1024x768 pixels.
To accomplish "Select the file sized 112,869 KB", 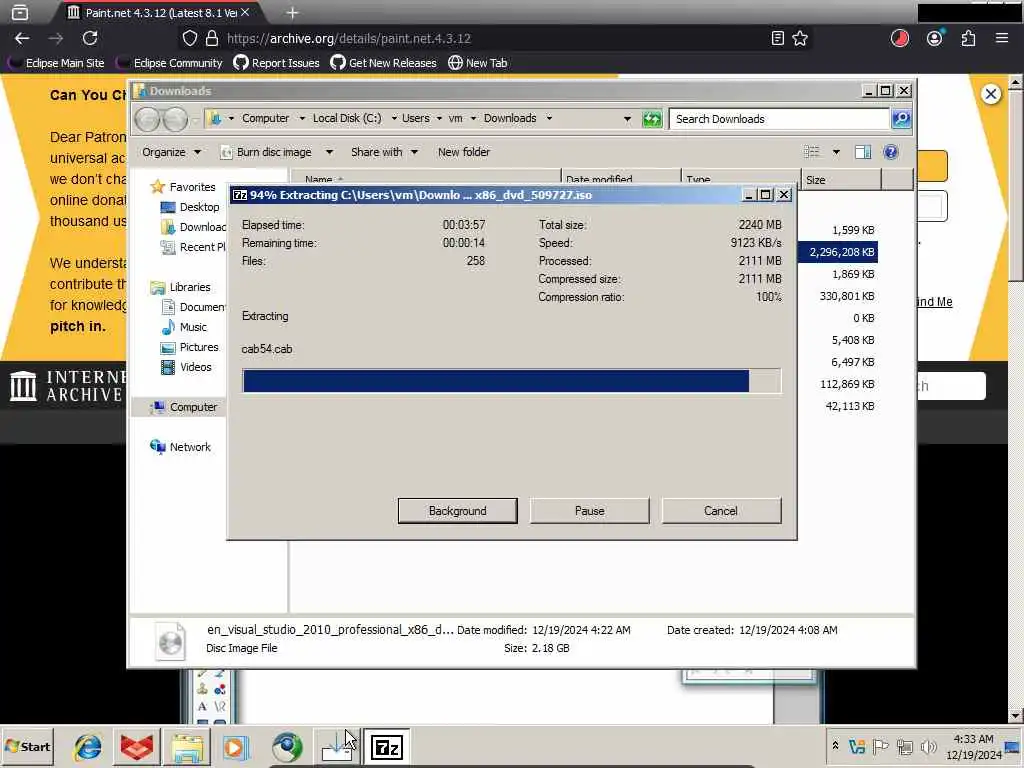I will [x=847, y=384].
